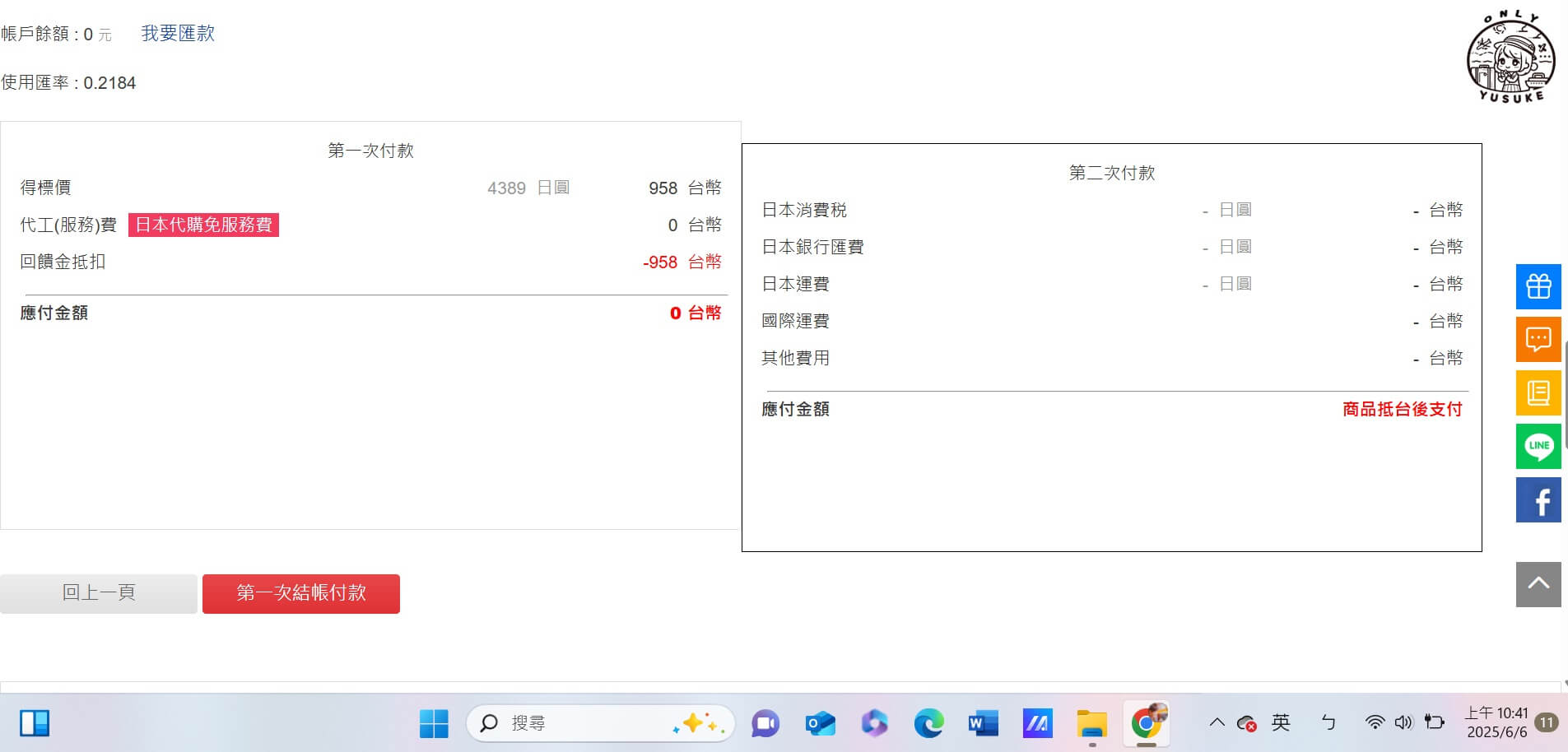Open File Explorer from the taskbar
Image resolution: width=1568 pixels, height=752 pixels.
(1091, 723)
